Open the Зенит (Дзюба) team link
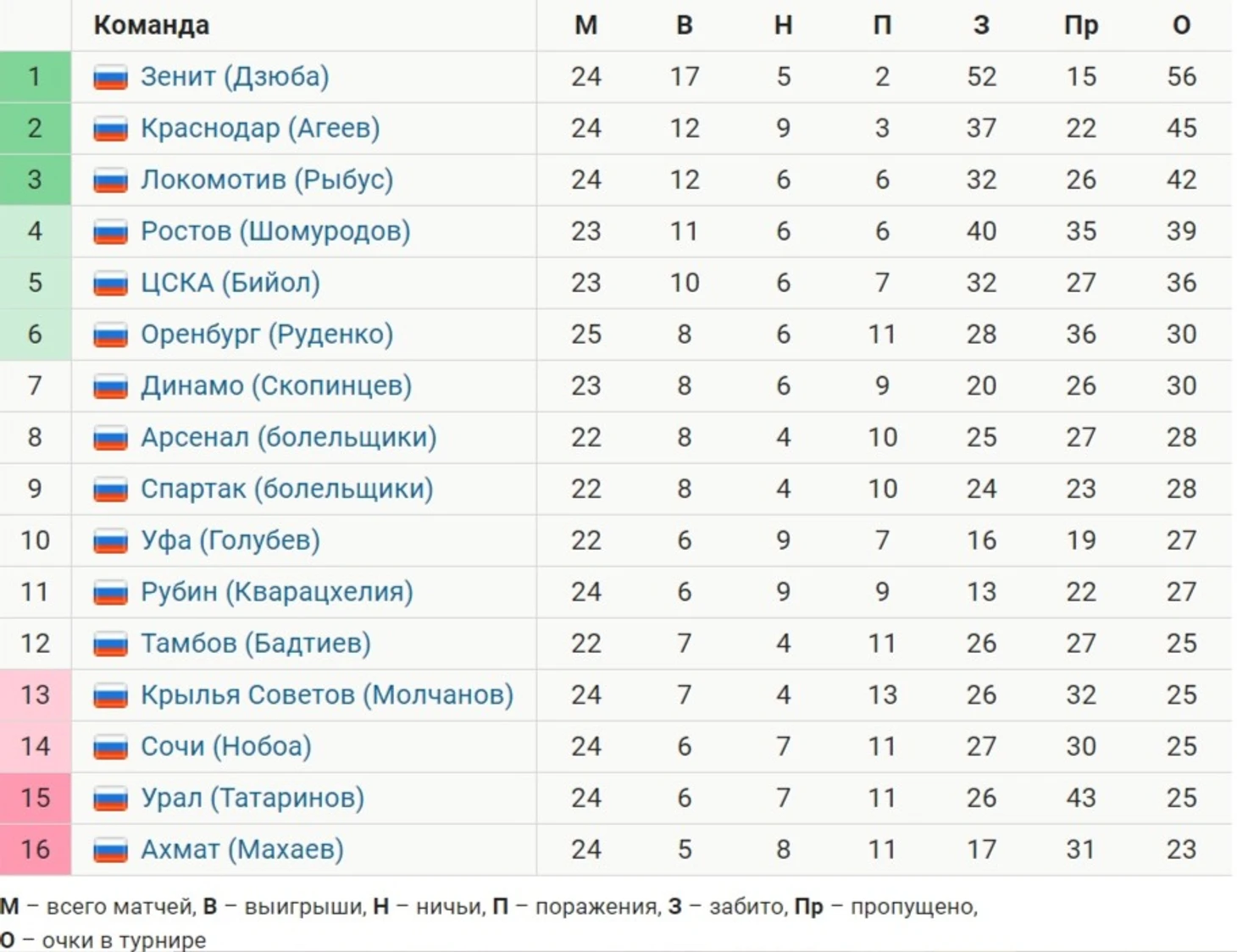Viewport: 1237px width, 952px height. coord(235,77)
